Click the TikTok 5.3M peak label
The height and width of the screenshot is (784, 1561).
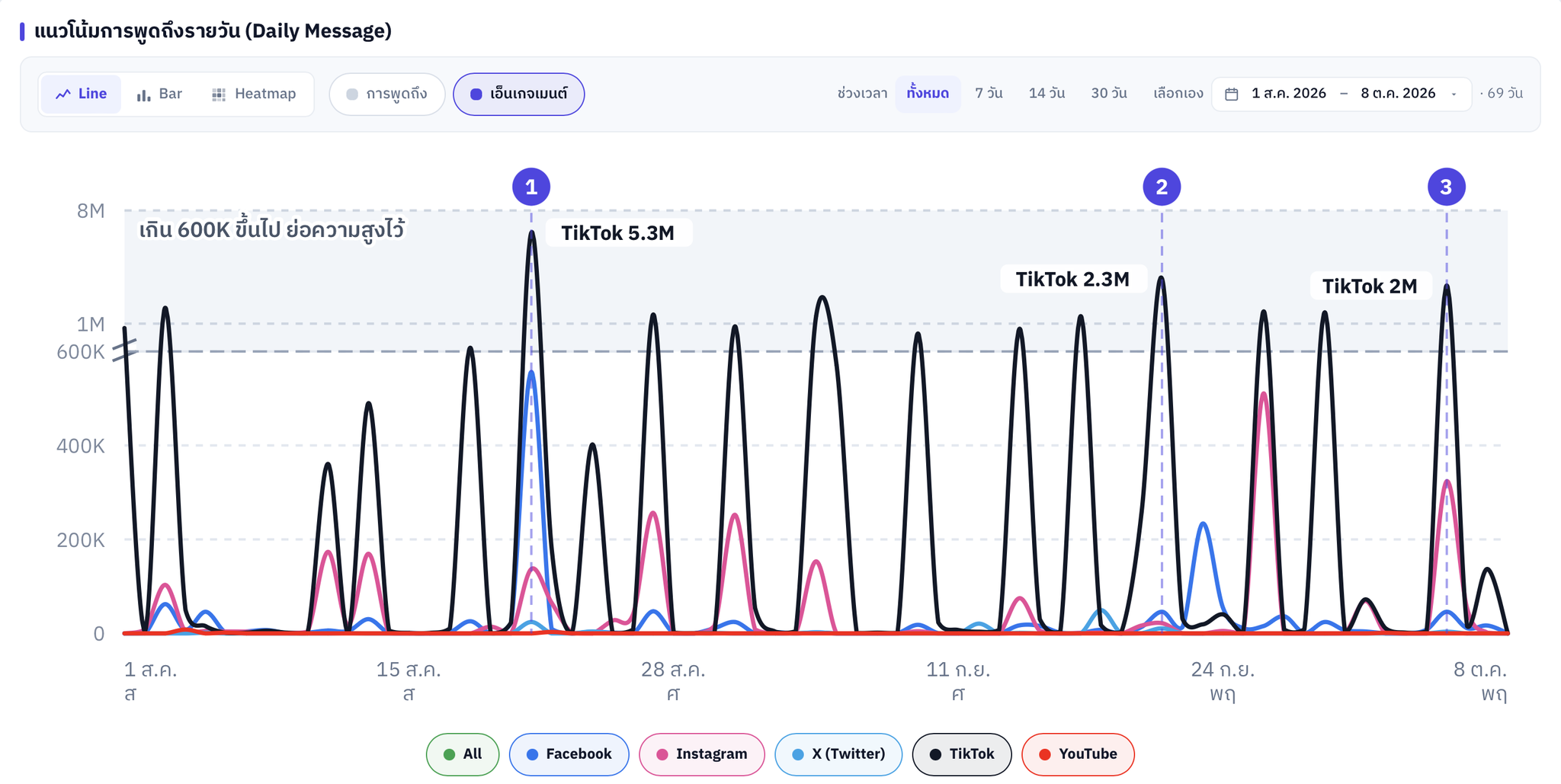pos(618,233)
